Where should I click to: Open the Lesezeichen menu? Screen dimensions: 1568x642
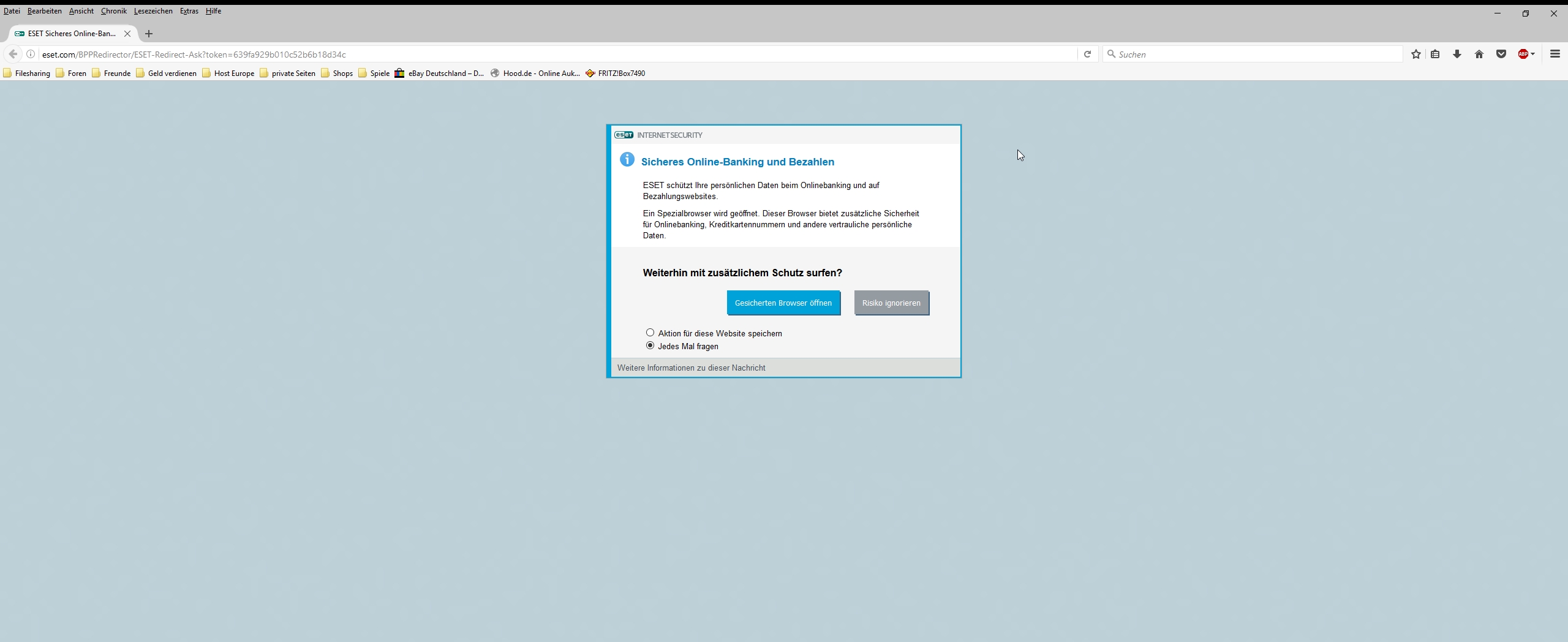[x=153, y=11]
